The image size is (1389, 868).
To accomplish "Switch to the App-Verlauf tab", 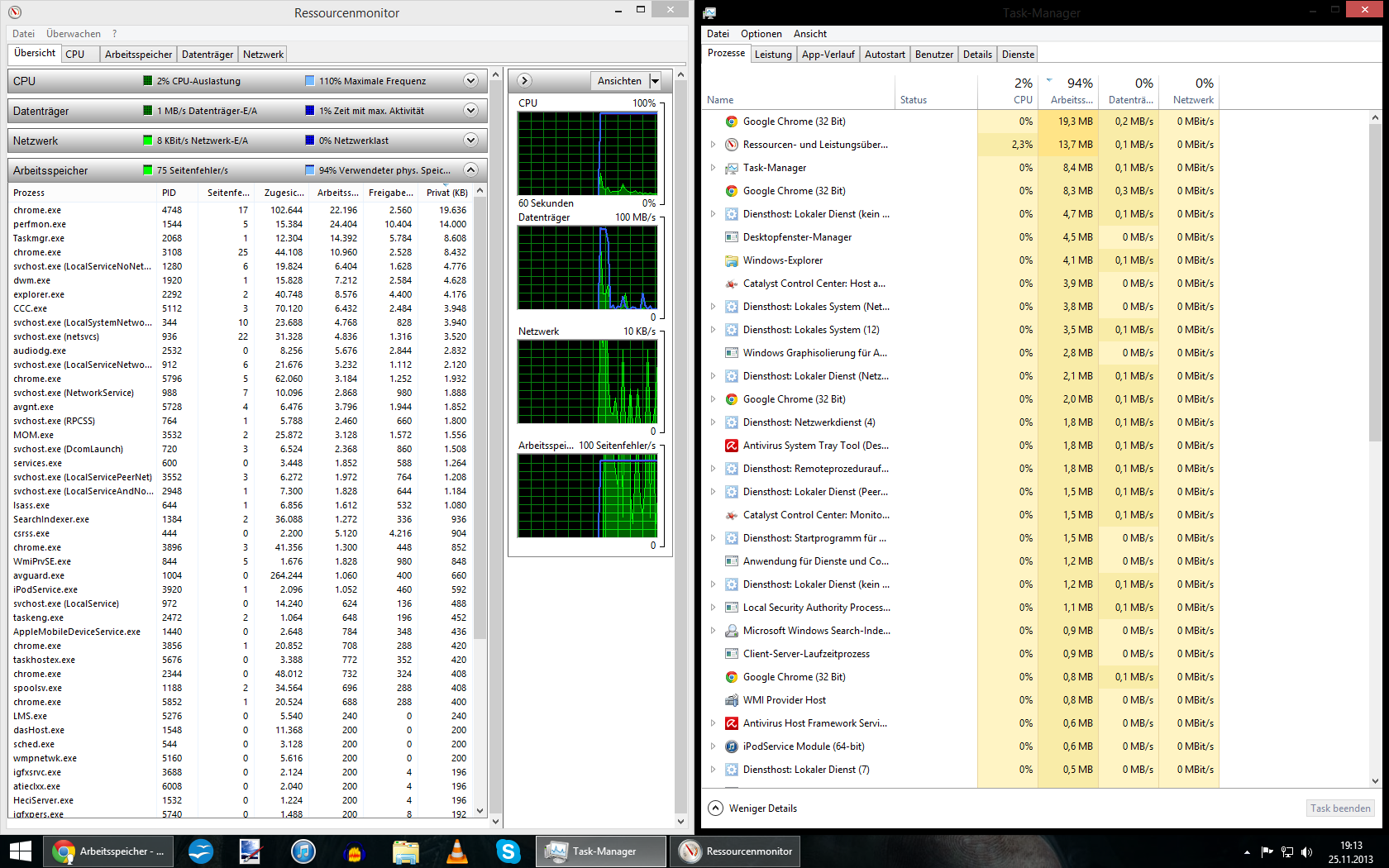I will tap(828, 55).
